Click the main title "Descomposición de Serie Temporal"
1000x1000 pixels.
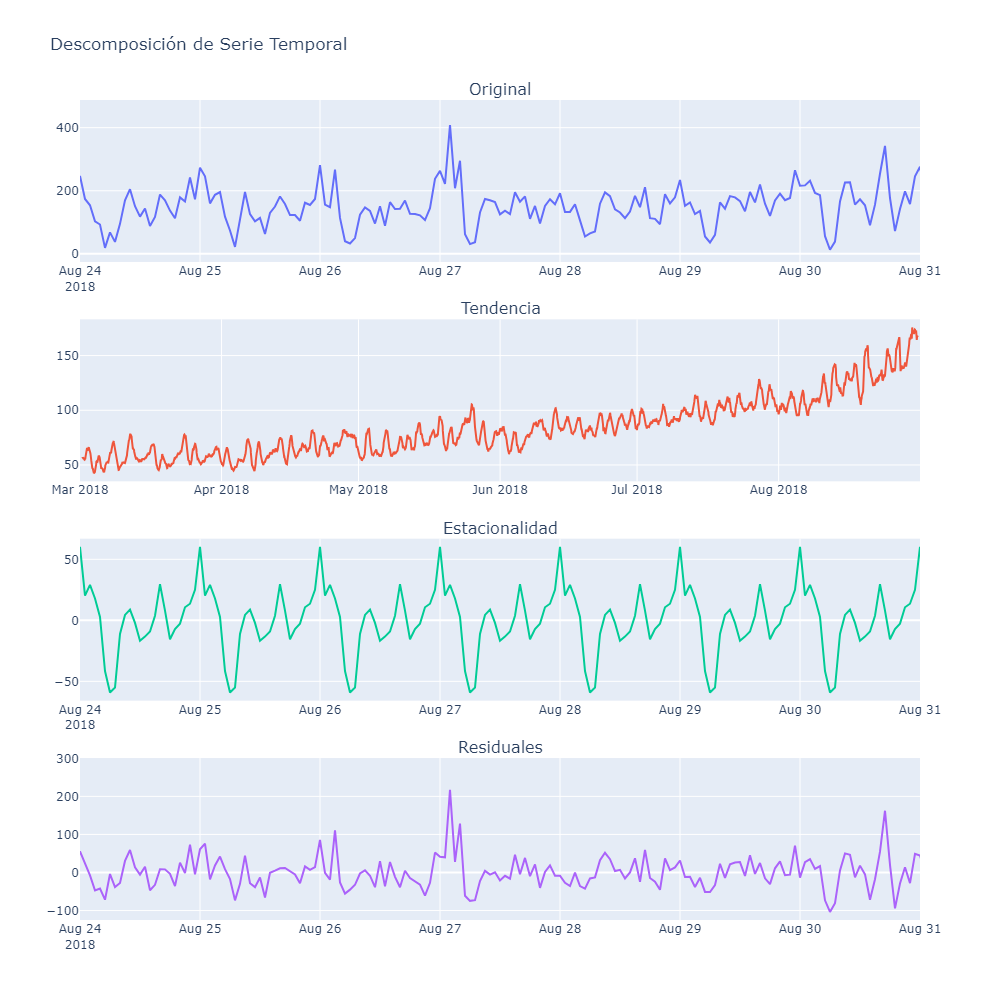(198, 44)
